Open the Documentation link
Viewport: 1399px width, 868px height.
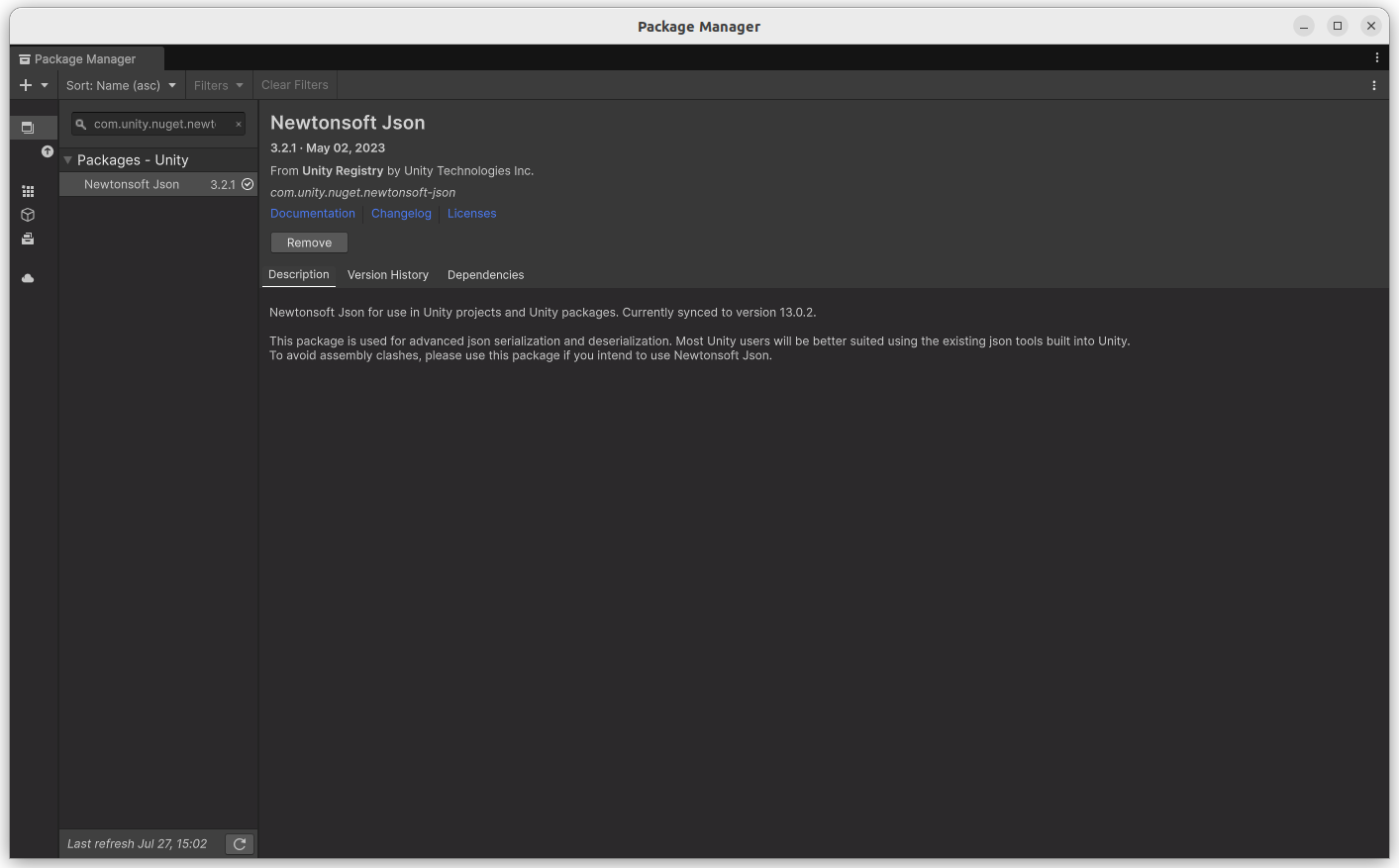(x=313, y=214)
